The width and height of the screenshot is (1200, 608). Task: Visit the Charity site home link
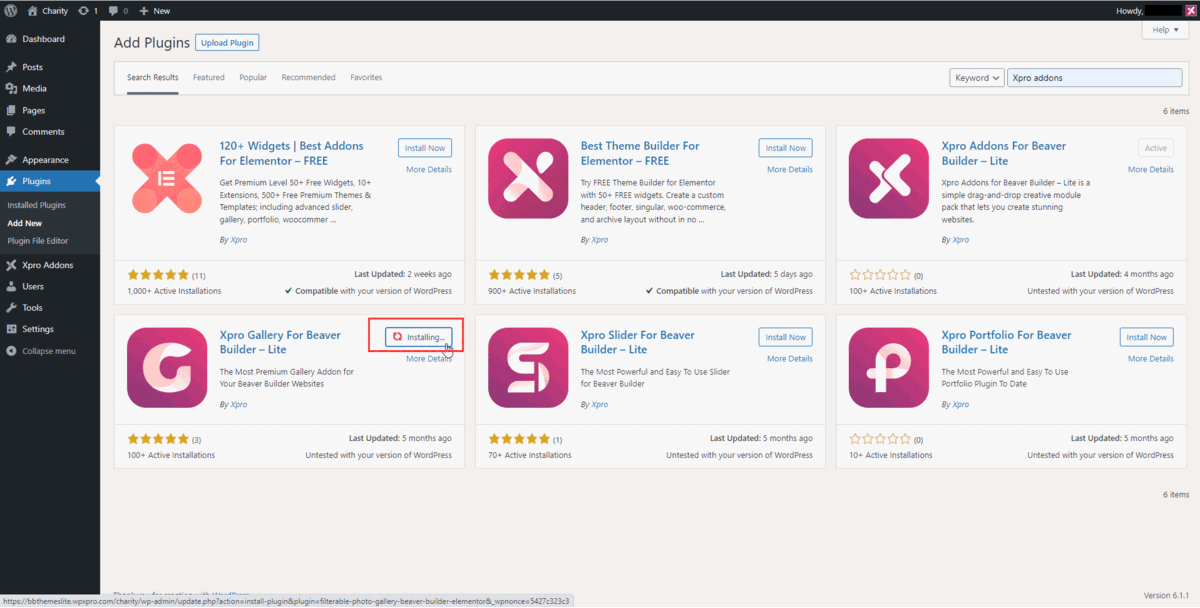(46, 10)
